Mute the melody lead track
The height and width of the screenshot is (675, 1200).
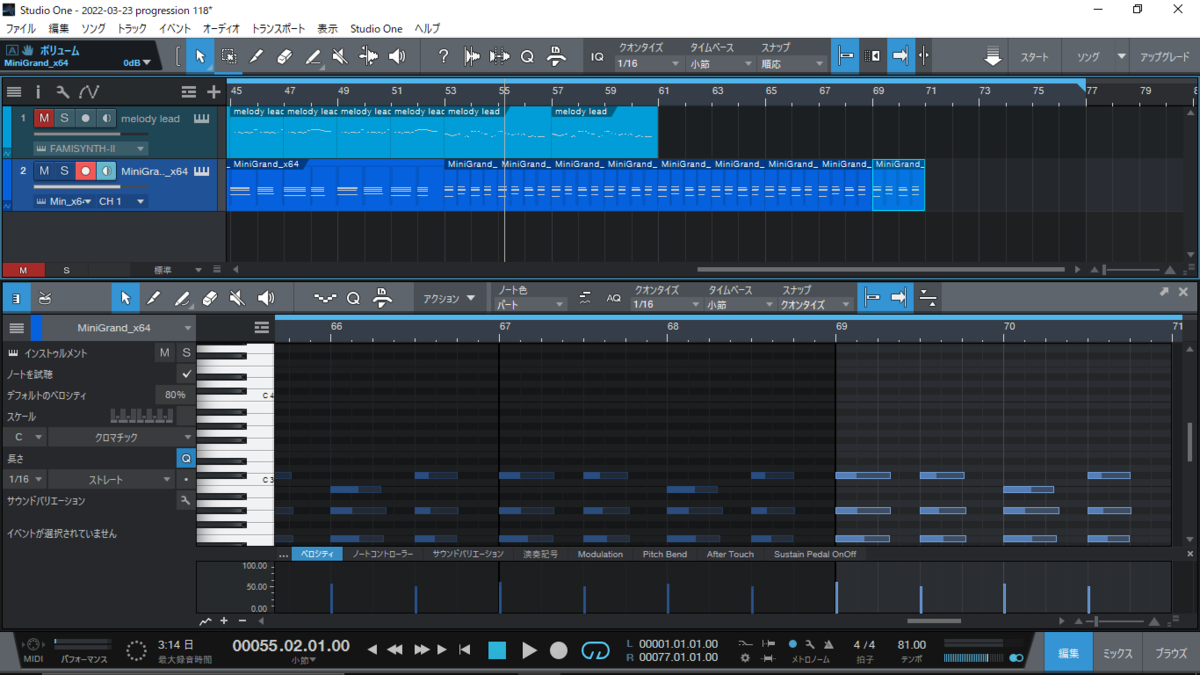pos(44,118)
